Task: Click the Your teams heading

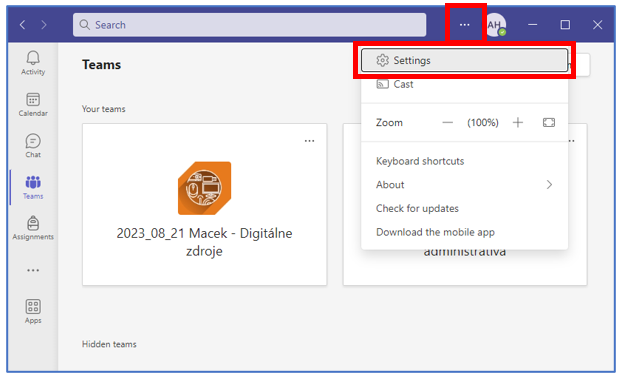Action: pos(104,109)
